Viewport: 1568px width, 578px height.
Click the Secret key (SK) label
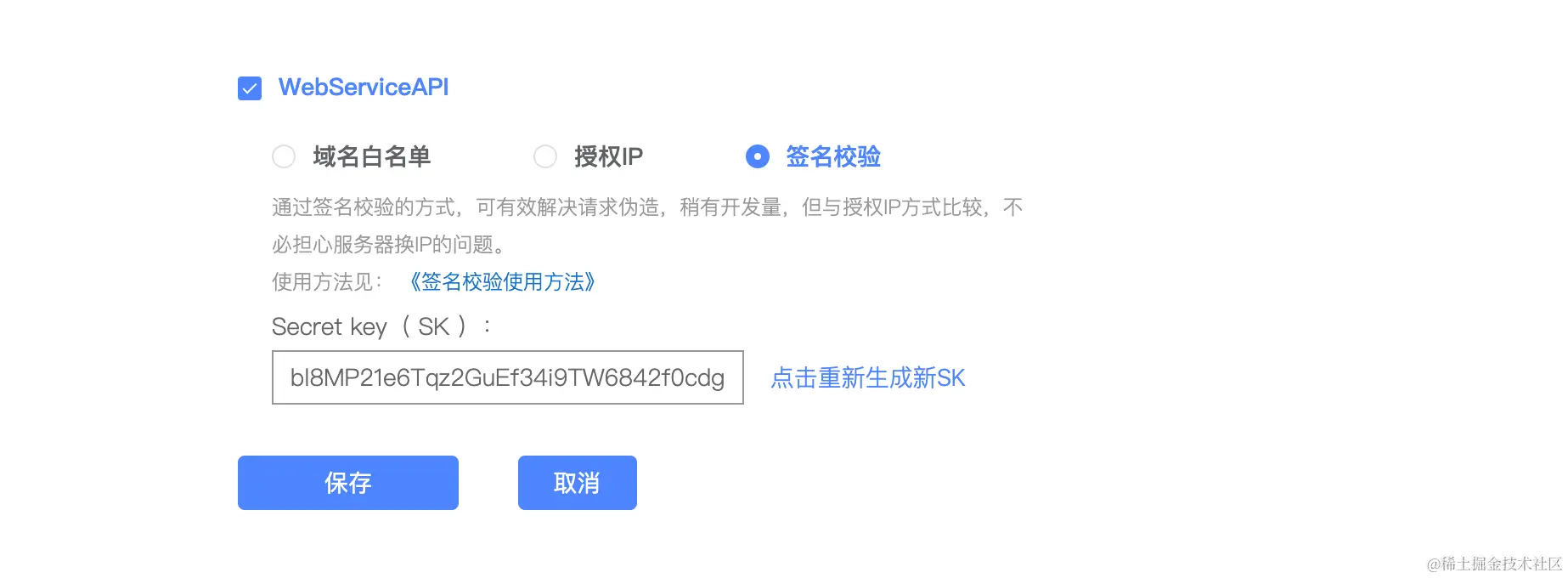pos(381,326)
